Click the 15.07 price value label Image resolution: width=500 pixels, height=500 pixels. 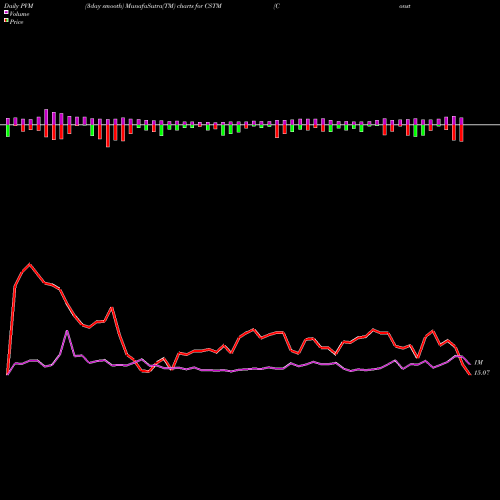pyautogui.click(x=482, y=373)
